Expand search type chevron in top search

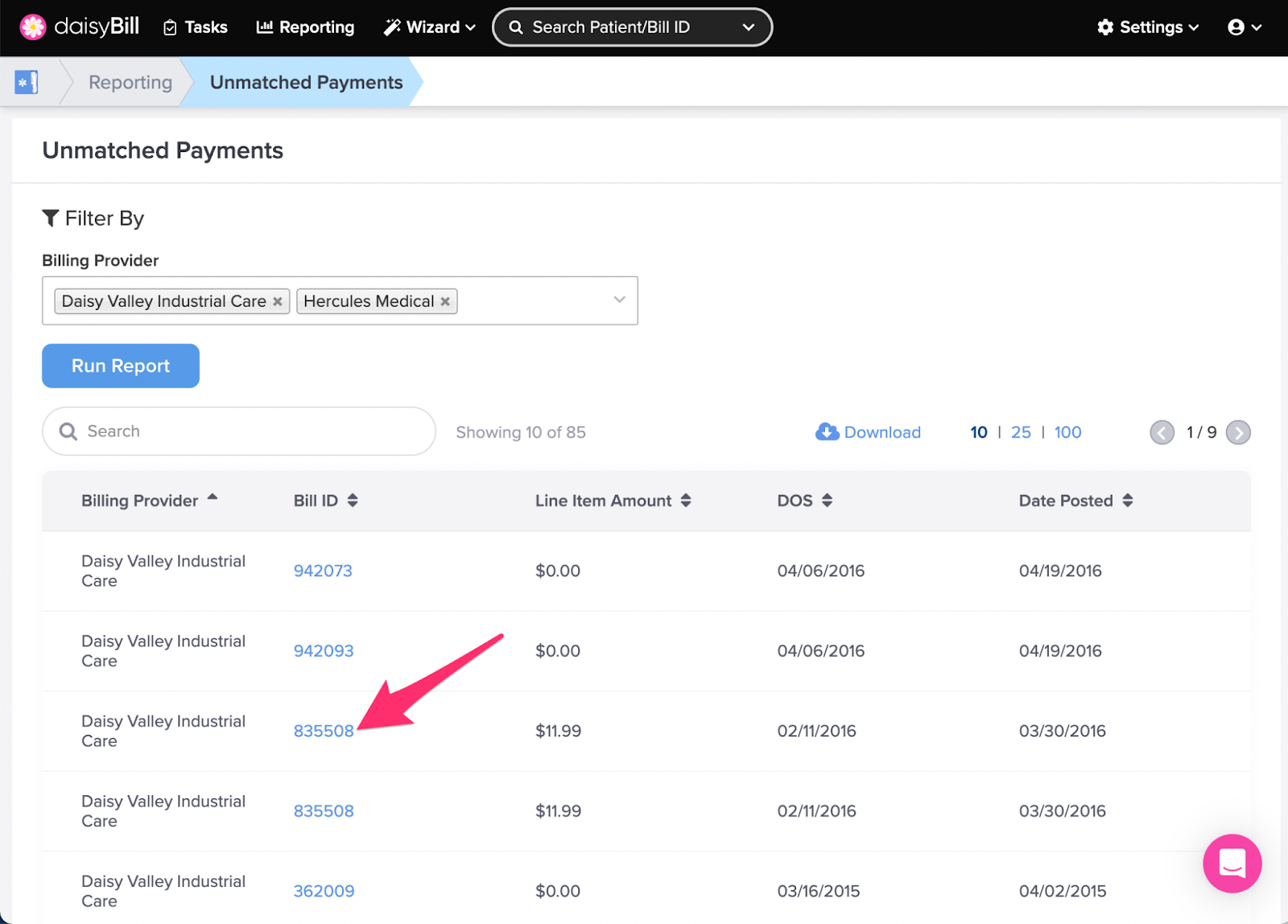click(x=749, y=27)
